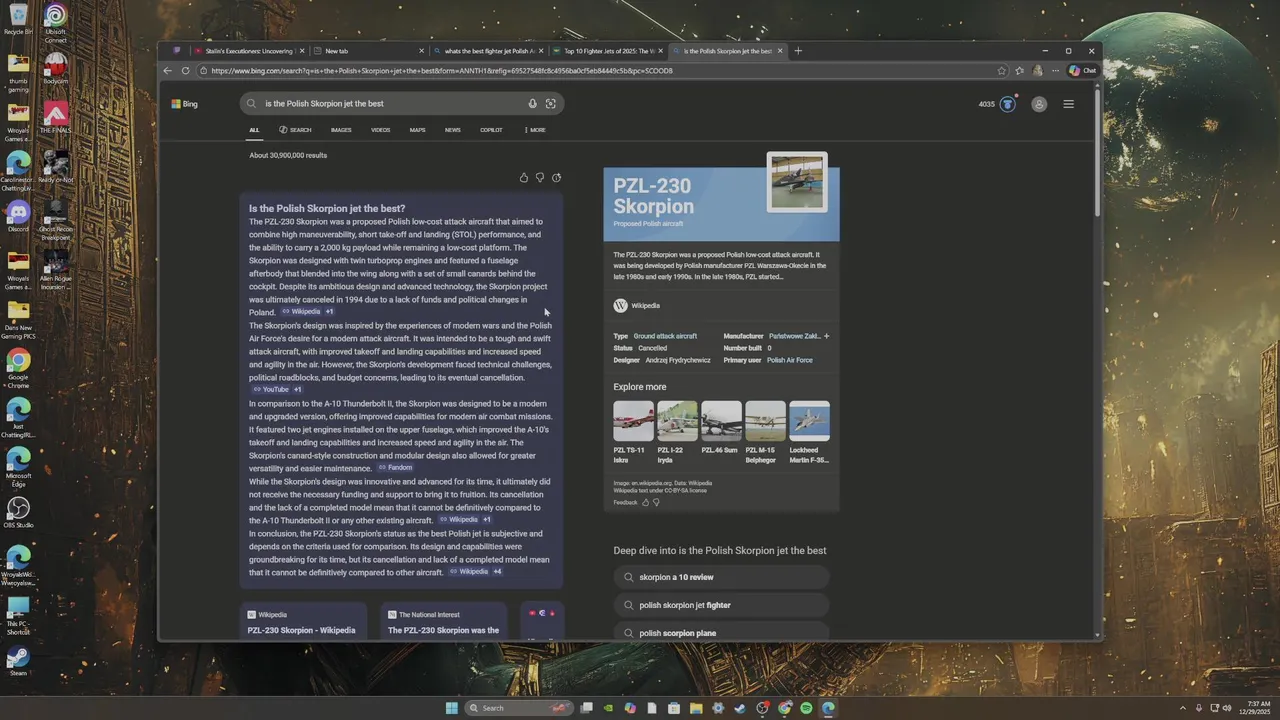The height and width of the screenshot is (720, 1280).
Task: Open THE FINALS desktop shortcut
Action: [x=56, y=118]
